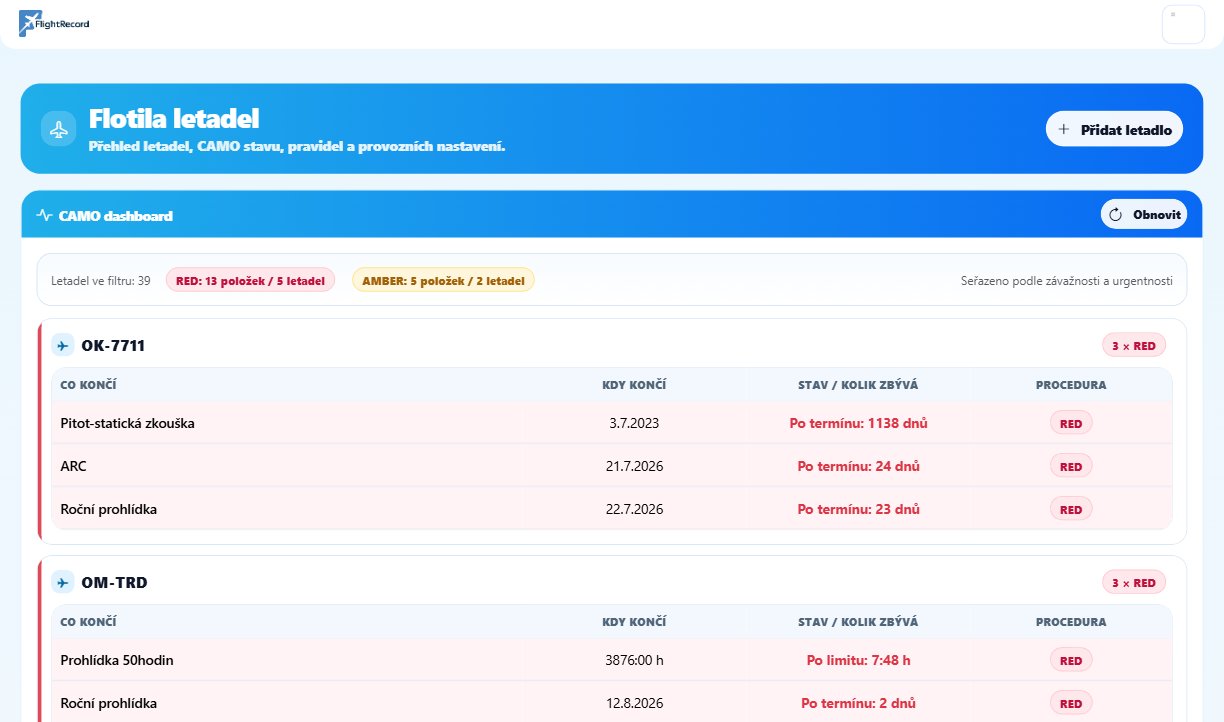Click 'Roční prohlídka' under OM-TRD
This screenshot has width=1224, height=722.
pos(109,703)
